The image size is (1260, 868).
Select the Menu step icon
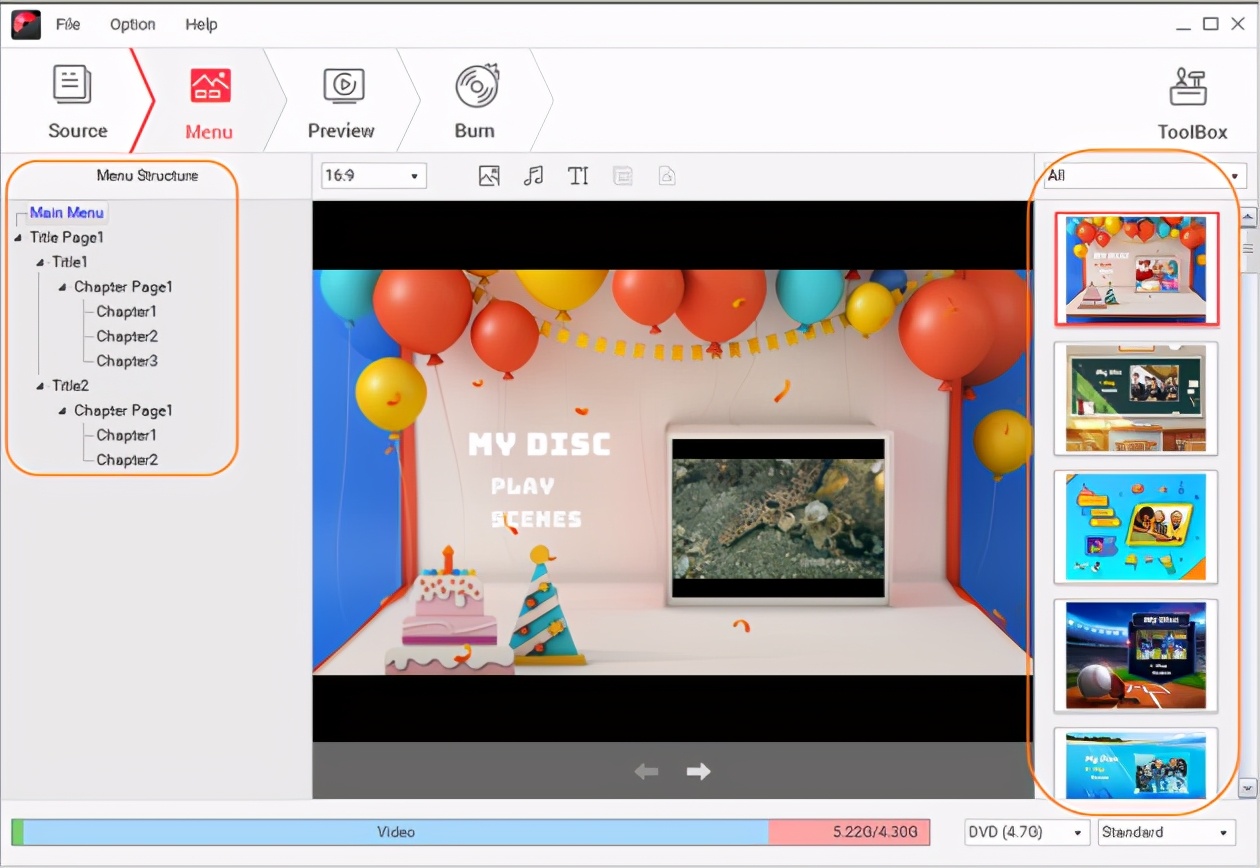coord(208,99)
